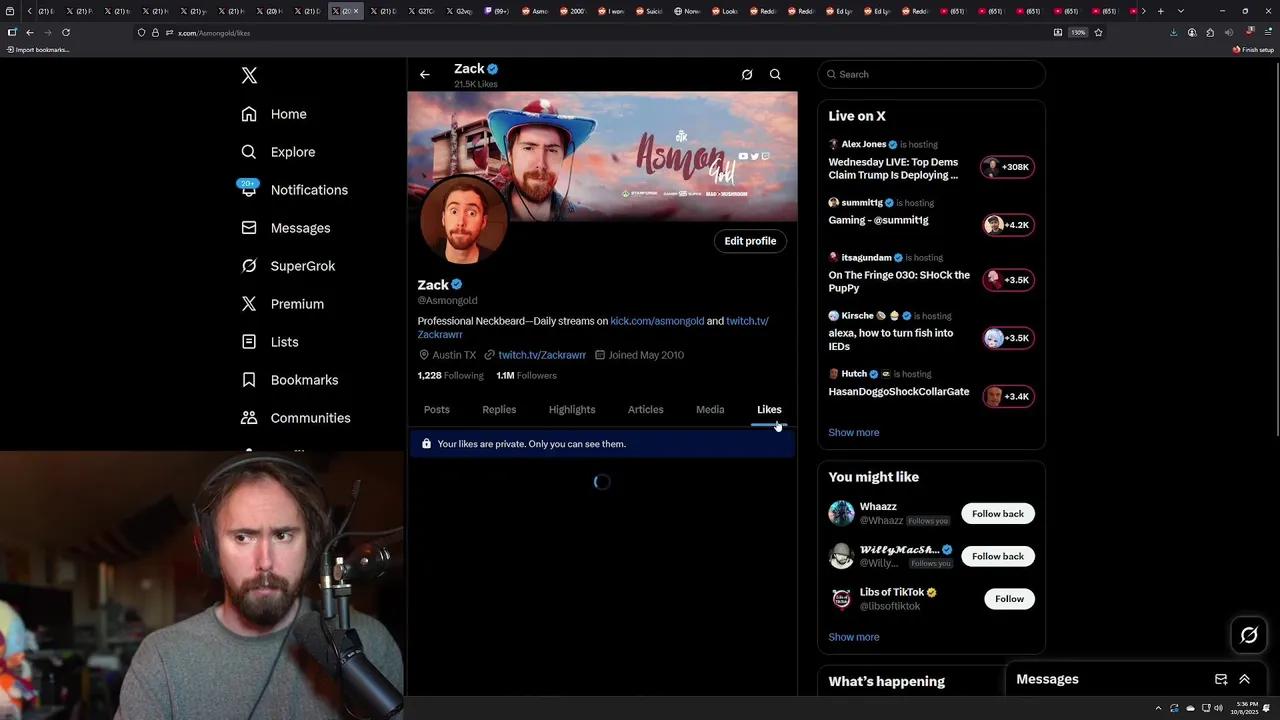
Task: Click the new message icon in Messages drawer
Action: 1221,679
